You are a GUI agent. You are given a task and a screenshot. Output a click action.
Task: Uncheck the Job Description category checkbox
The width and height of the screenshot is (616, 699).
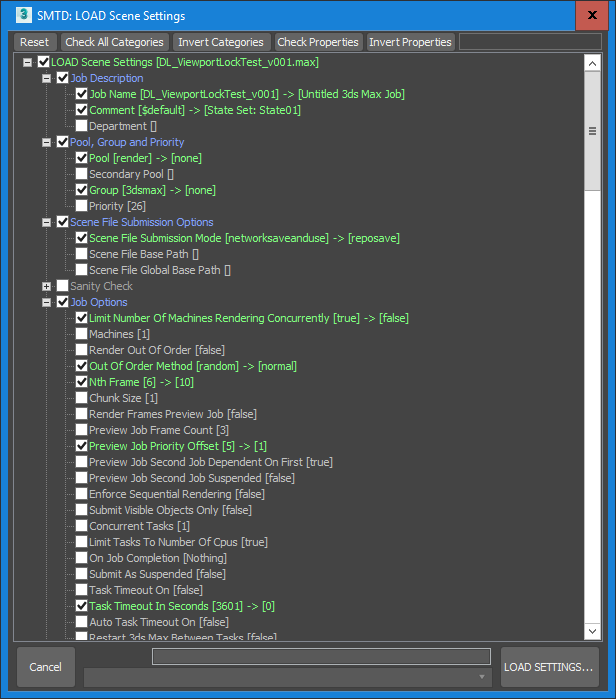(x=63, y=78)
